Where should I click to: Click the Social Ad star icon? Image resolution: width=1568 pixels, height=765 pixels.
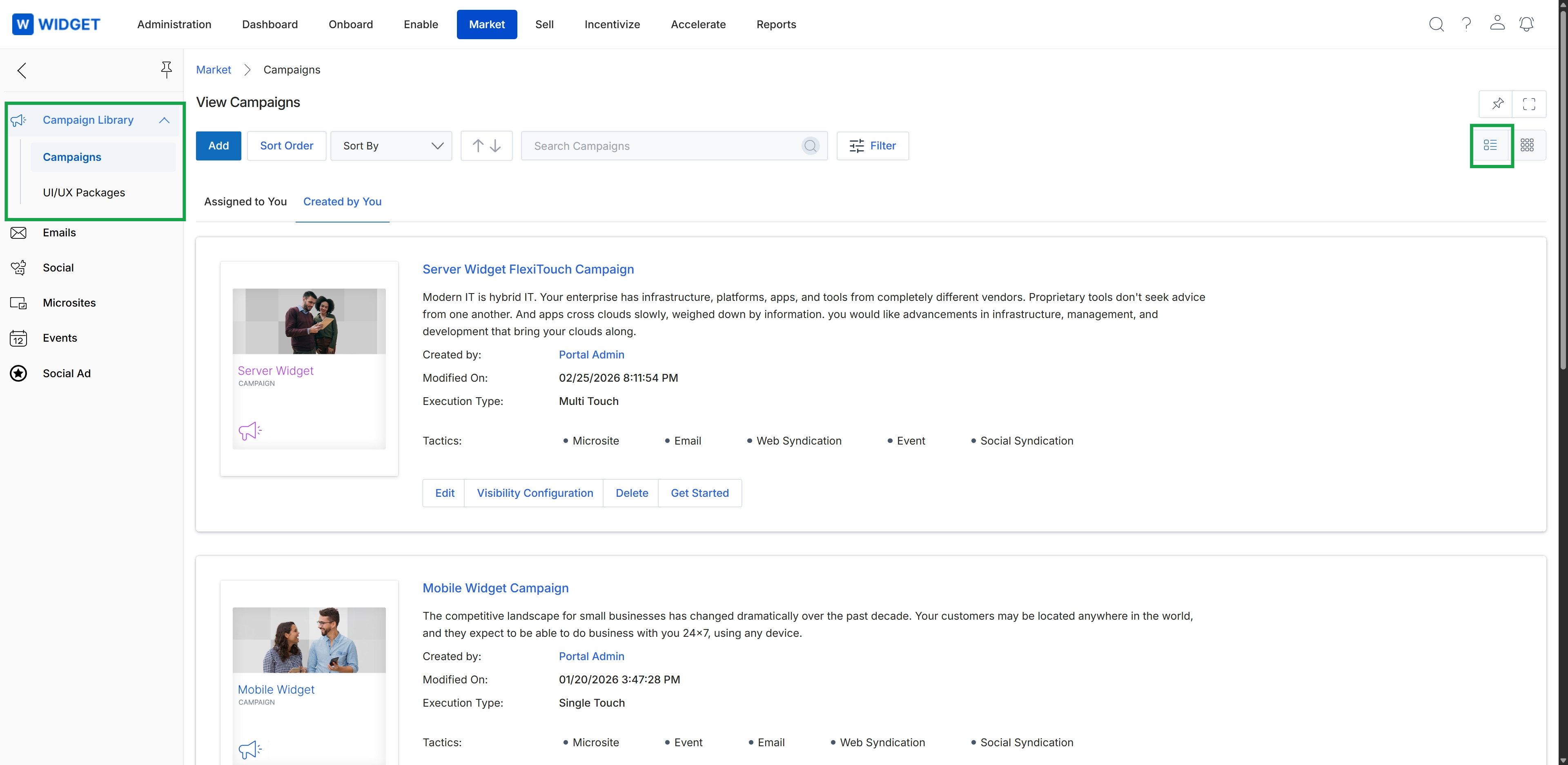click(x=18, y=373)
